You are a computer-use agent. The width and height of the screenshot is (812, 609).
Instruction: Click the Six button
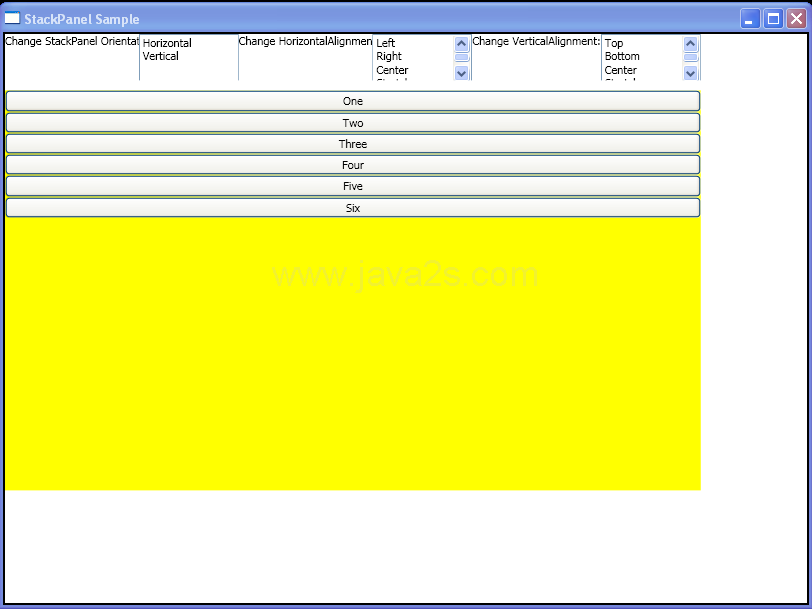coord(353,208)
